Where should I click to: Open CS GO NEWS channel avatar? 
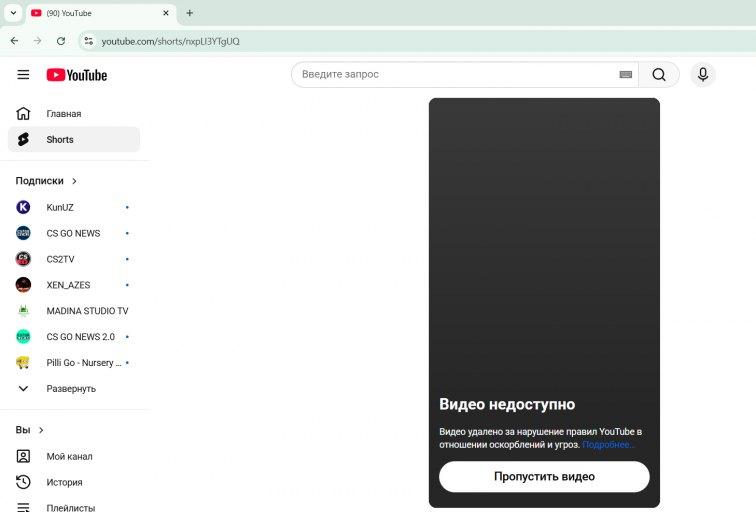point(23,233)
